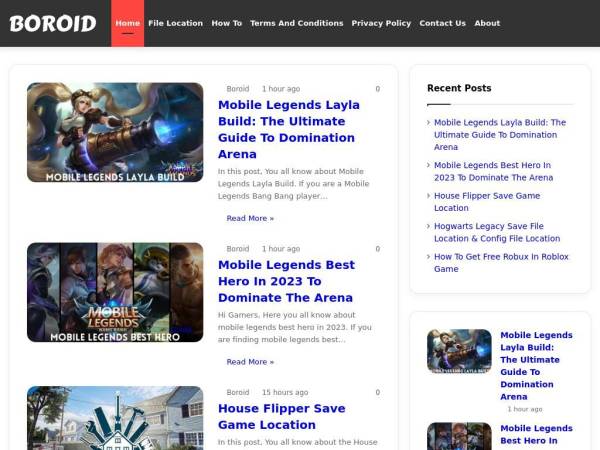Click the Boroid author link on the Layla Build post

click(x=238, y=89)
